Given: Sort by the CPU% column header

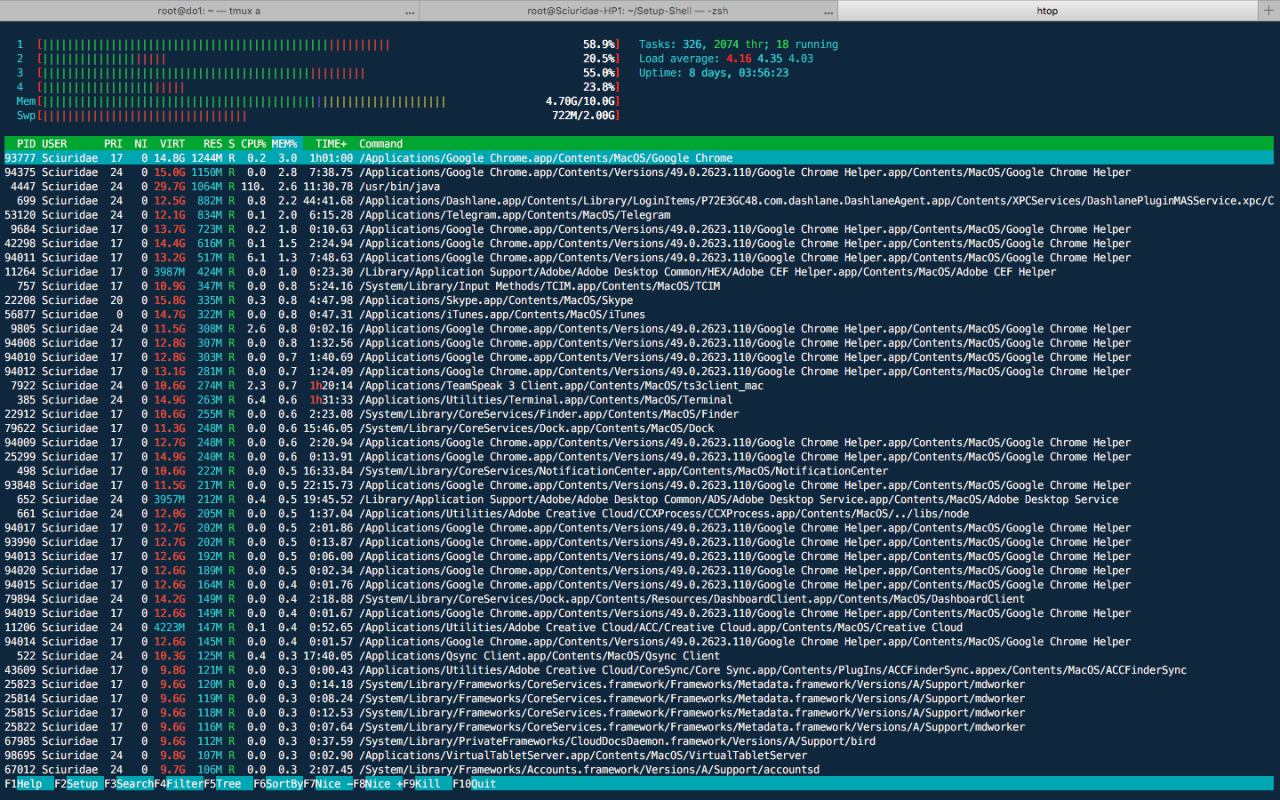Looking at the screenshot, I should [x=253, y=144].
